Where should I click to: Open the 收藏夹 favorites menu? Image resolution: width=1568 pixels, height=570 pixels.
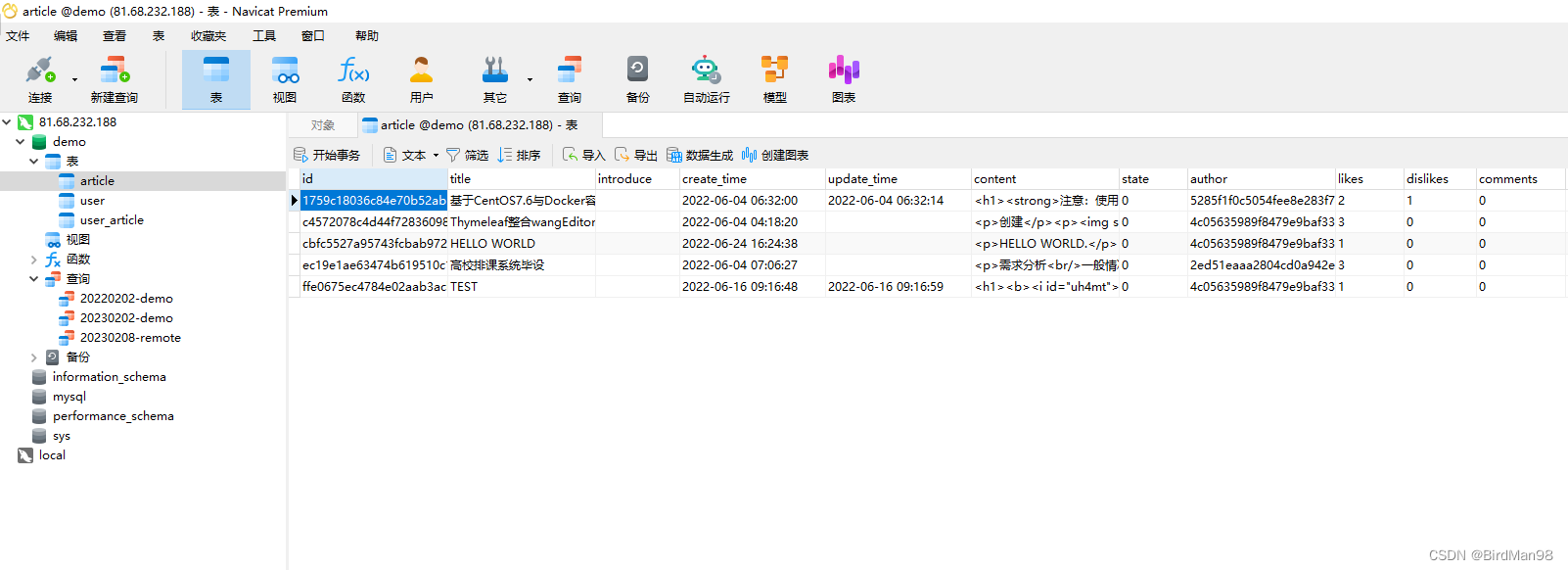point(208,36)
